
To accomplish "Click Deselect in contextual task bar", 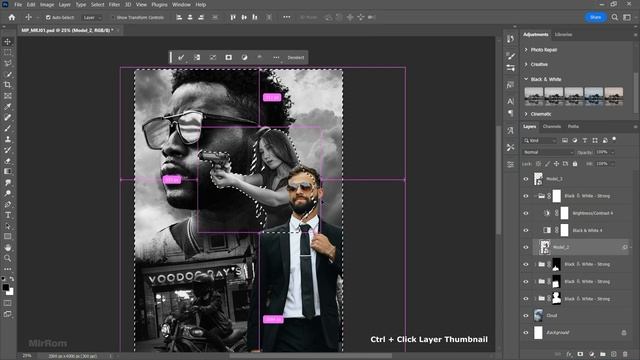I will click(296, 58).
